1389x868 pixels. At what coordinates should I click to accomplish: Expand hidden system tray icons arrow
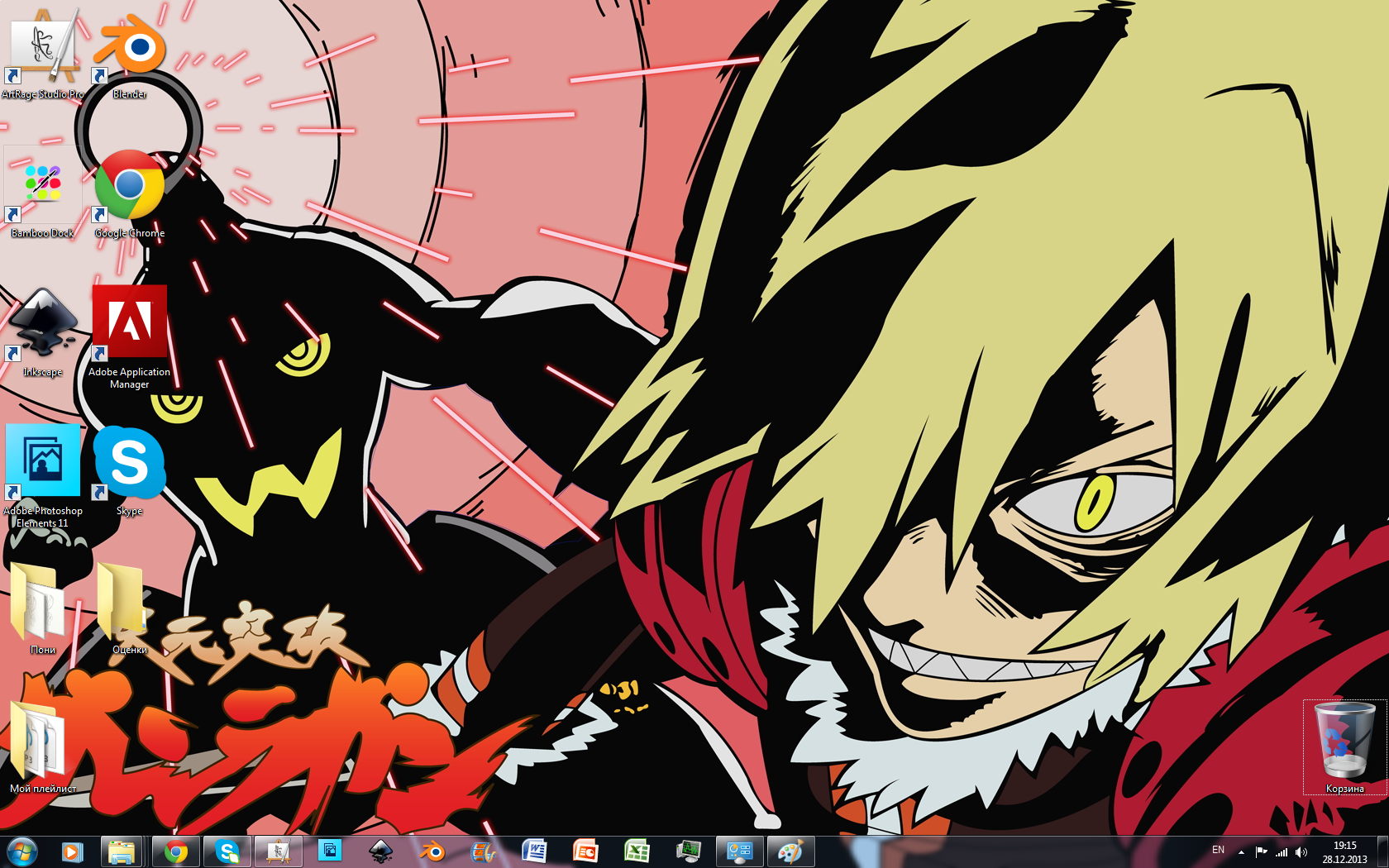tap(1241, 851)
